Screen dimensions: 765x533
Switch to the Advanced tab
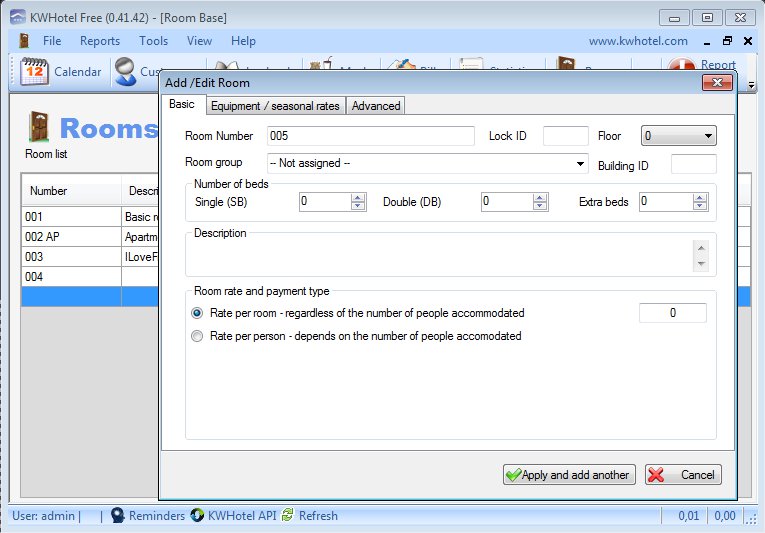[x=375, y=106]
